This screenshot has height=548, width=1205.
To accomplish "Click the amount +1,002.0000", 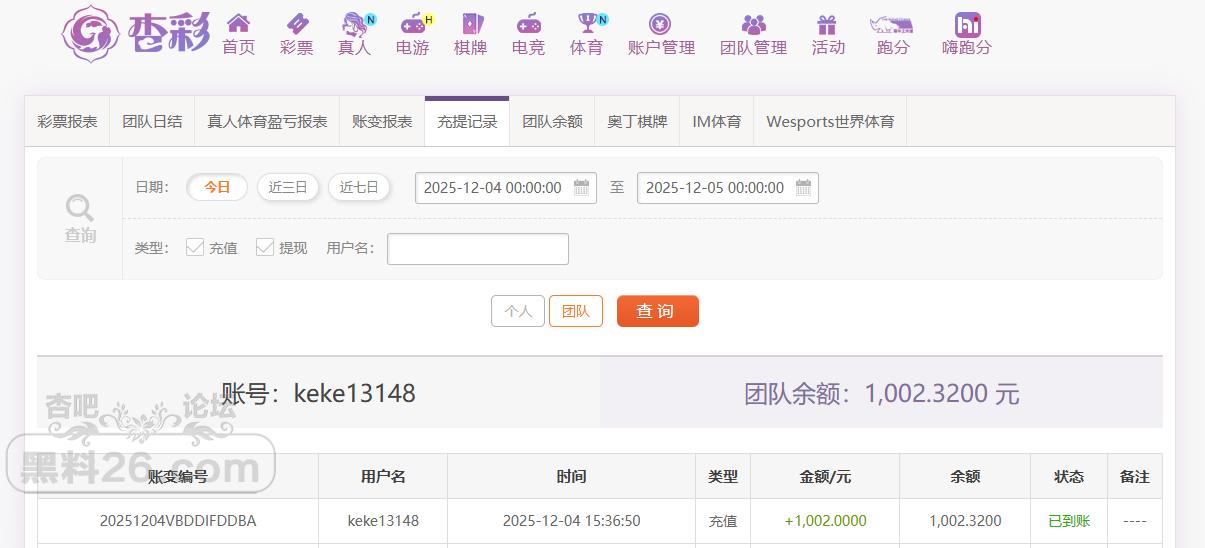I will [825, 521].
